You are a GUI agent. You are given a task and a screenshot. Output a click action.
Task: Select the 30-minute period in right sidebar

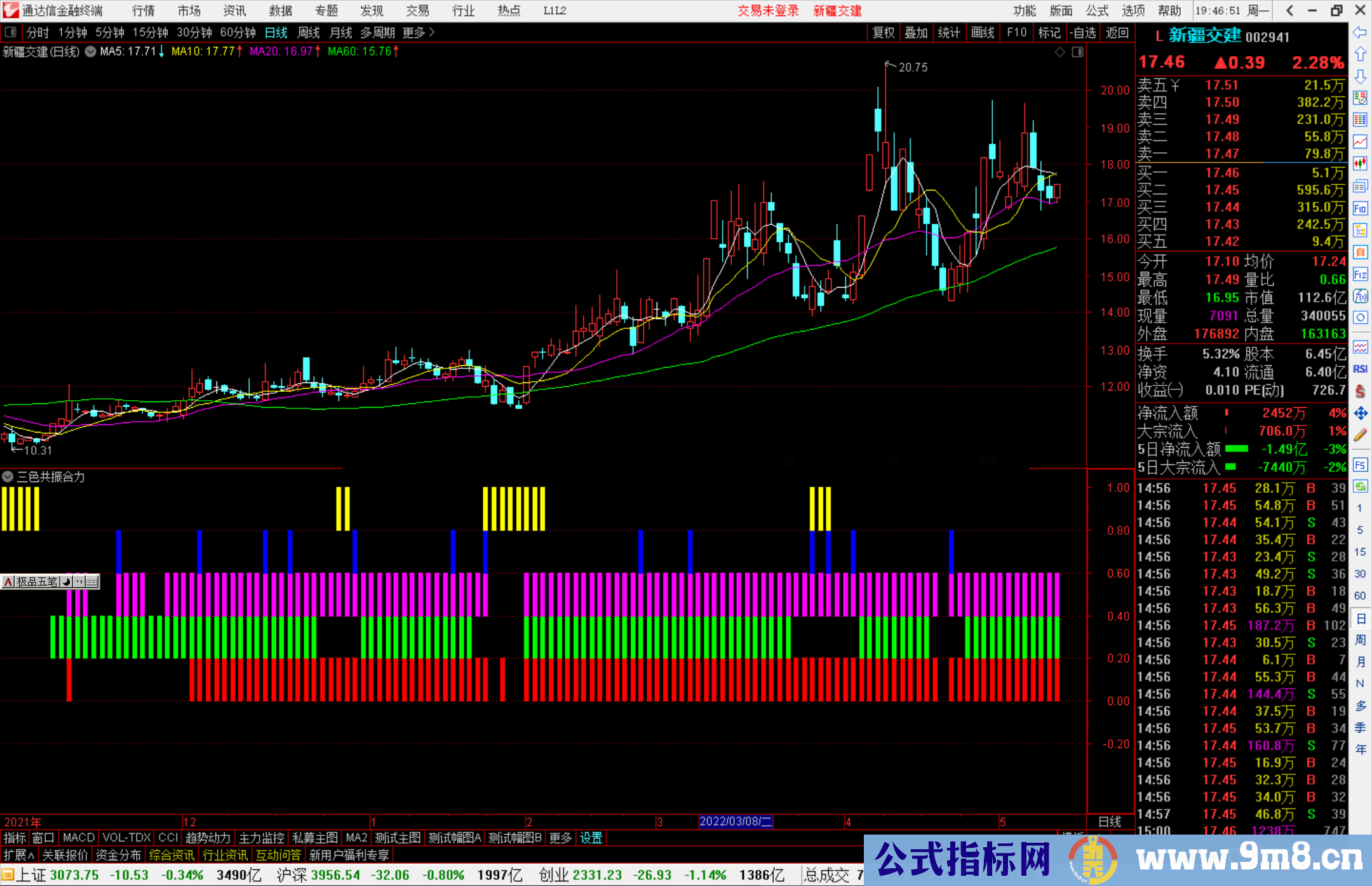tap(1359, 574)
